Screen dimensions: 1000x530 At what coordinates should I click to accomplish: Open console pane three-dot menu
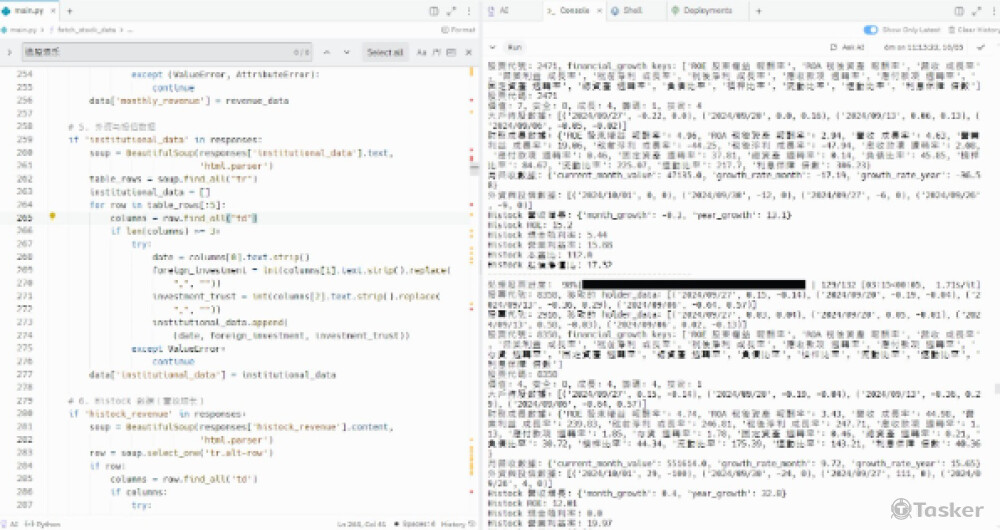993,11
